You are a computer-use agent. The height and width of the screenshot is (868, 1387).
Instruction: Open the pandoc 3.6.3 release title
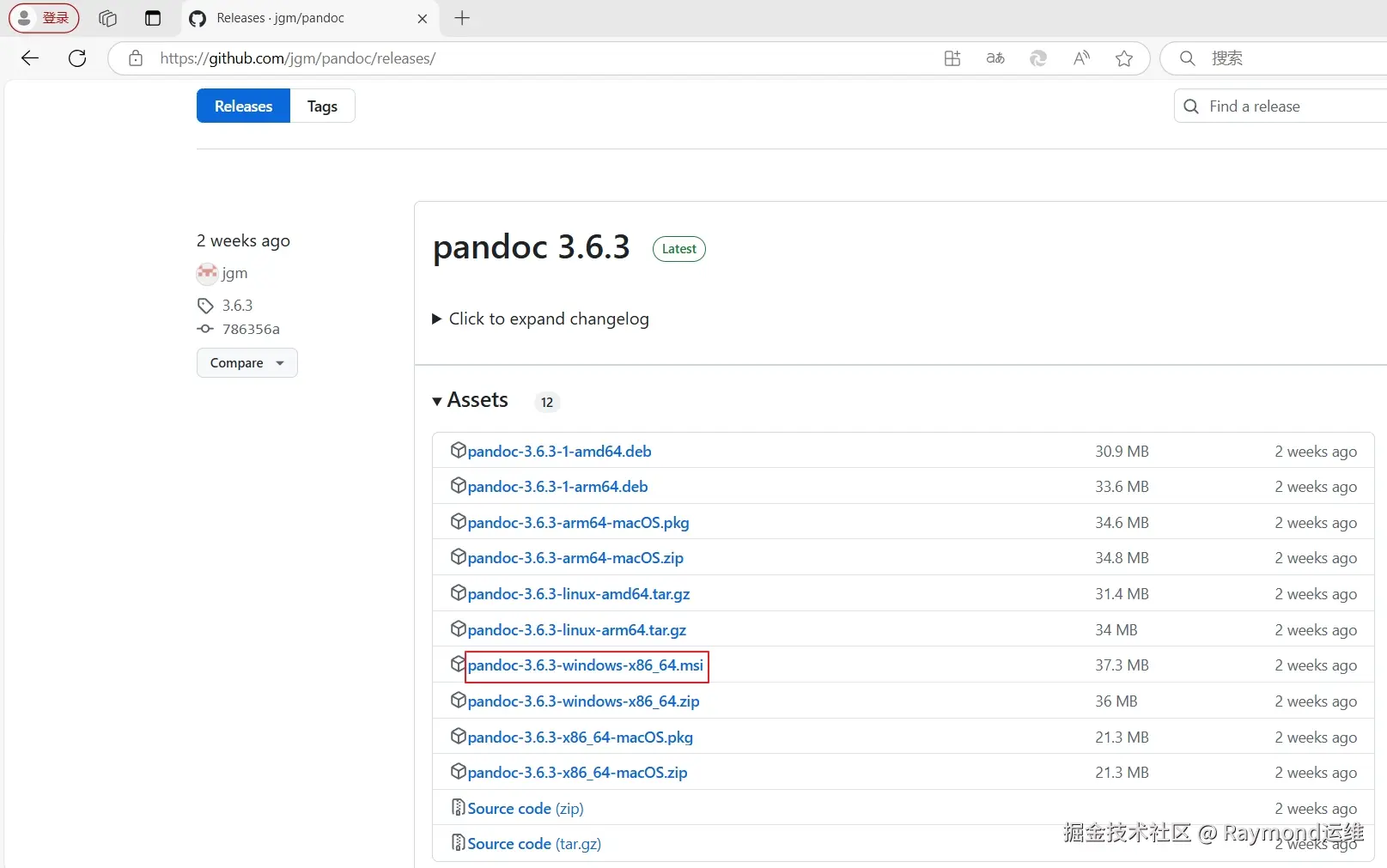(532, 247)
